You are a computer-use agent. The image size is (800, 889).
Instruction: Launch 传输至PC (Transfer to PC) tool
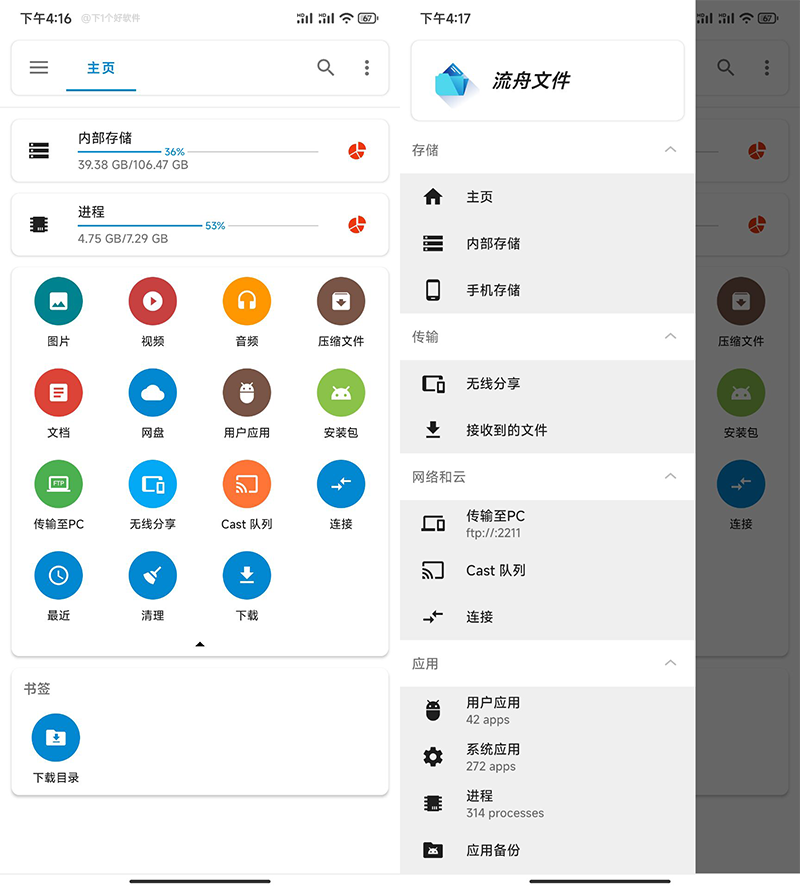click(x=58, y=484)
